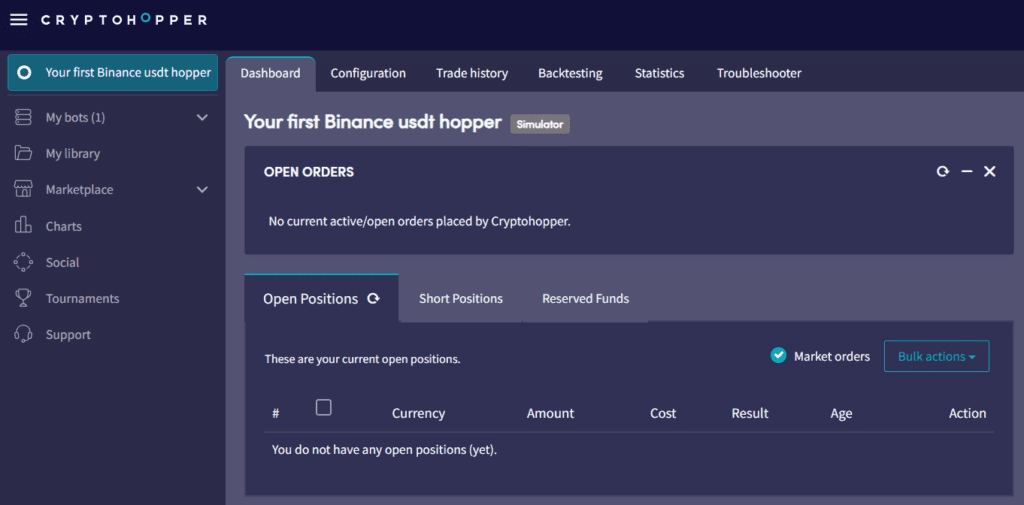Screen dimensions: 1024x505
Task: Tick the select-all checkbox in table header
Action: point(323,408)
